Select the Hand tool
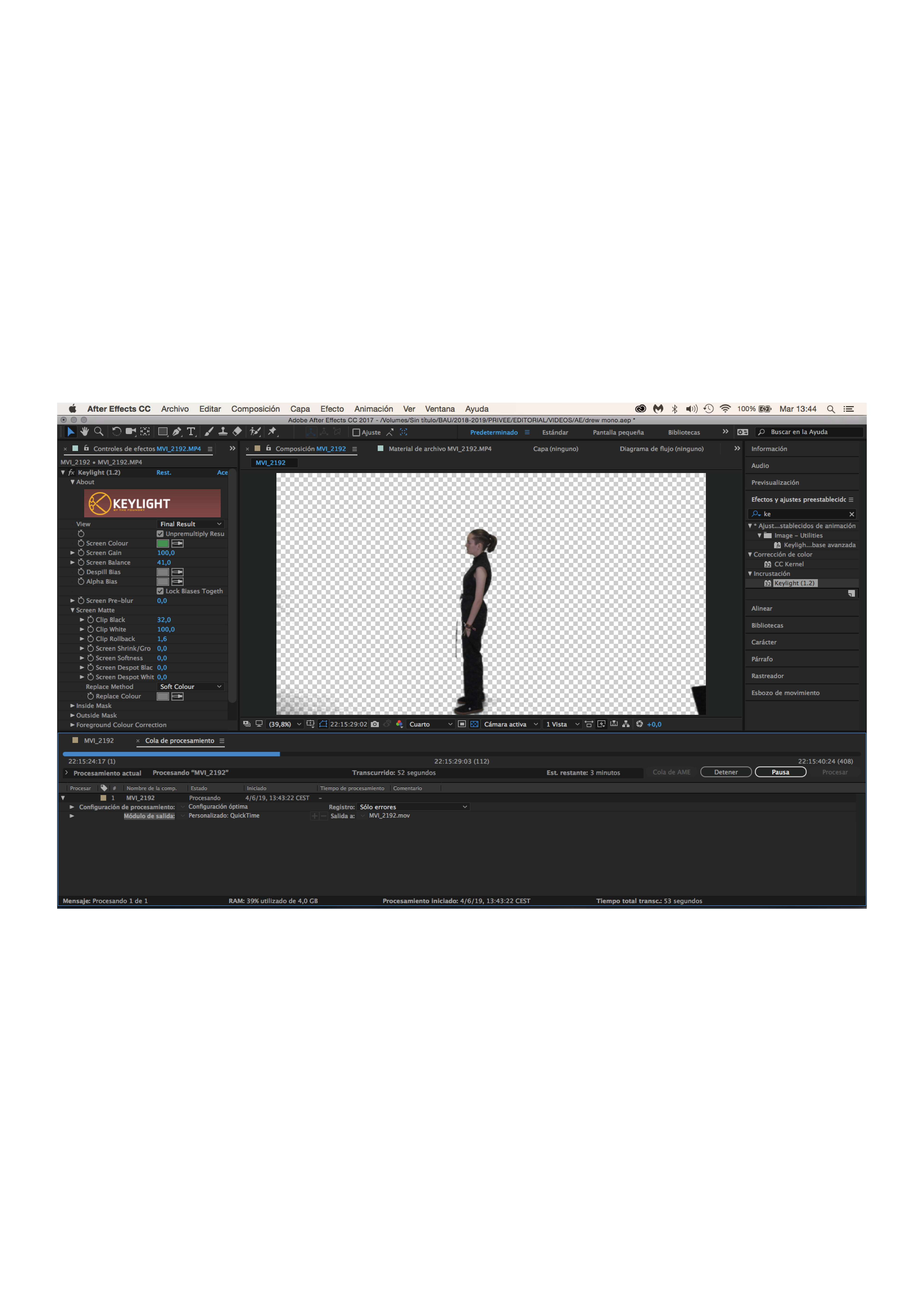 (x=84, y=431)
